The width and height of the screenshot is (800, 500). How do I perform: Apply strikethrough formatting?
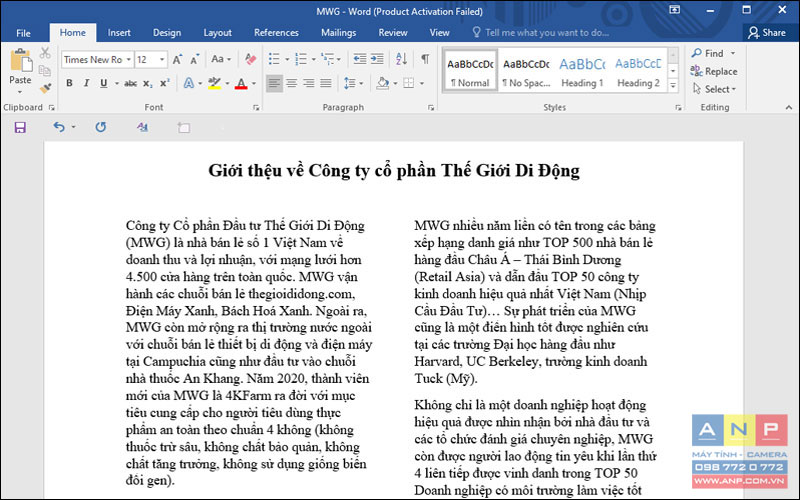click(130, 83)
